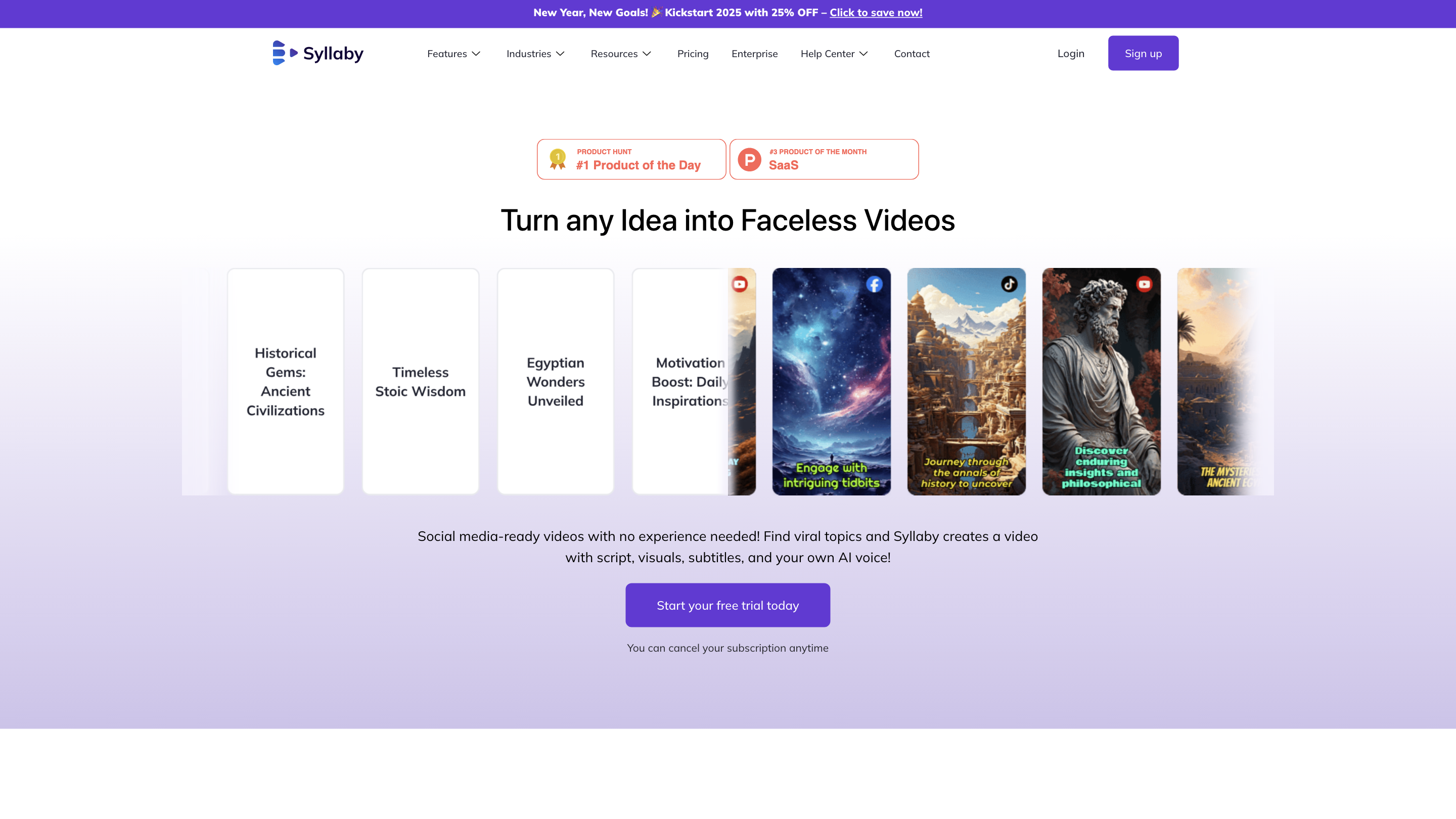Screen dimensions: 1456x819
Task: Click the gold medal icon in the Product Hunt badge
Action: tap(557, 159)
